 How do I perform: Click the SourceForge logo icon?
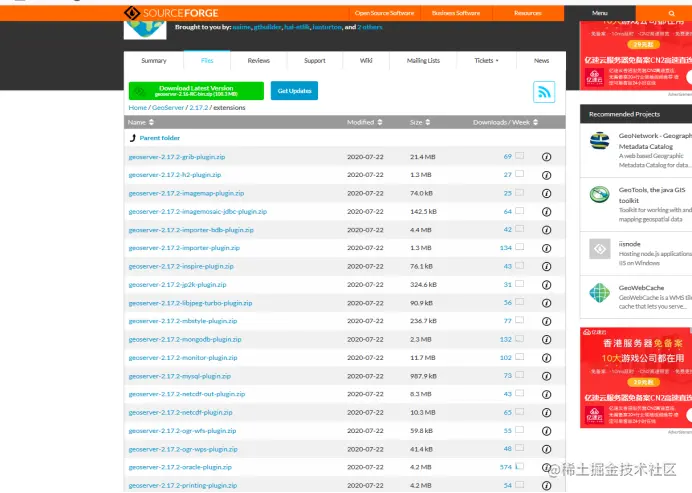pyautogui.click(x=132, y=13)
